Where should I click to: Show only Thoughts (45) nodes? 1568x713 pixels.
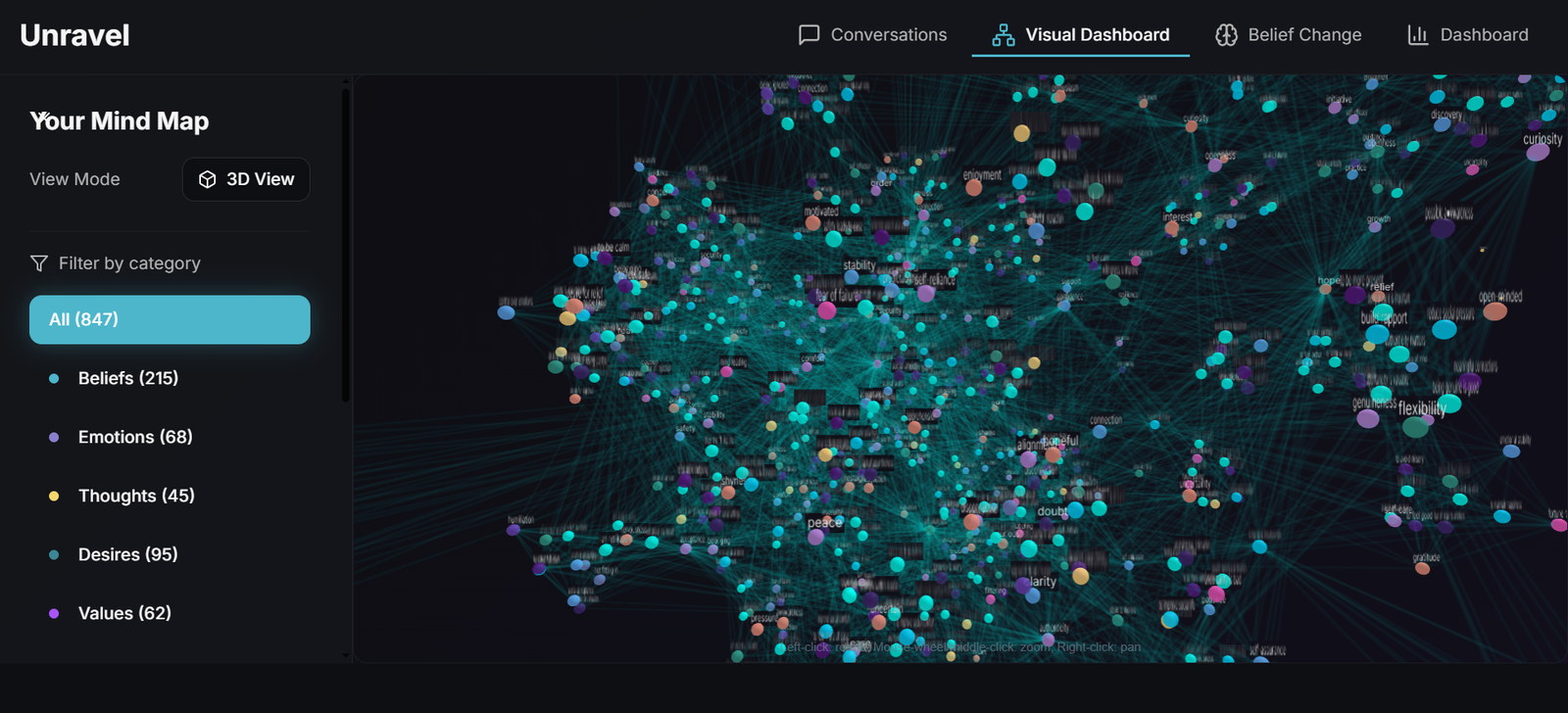(x=136, y=496)
